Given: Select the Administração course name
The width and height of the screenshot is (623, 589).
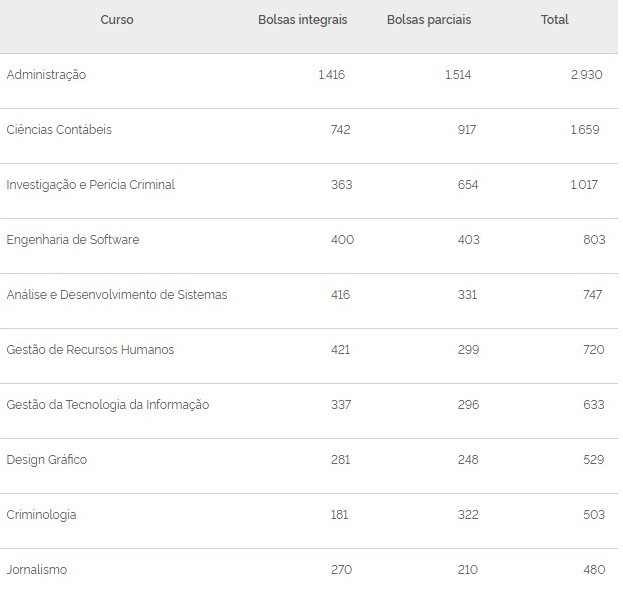Looking at the screenshot, I should click(x=46, y=75).
